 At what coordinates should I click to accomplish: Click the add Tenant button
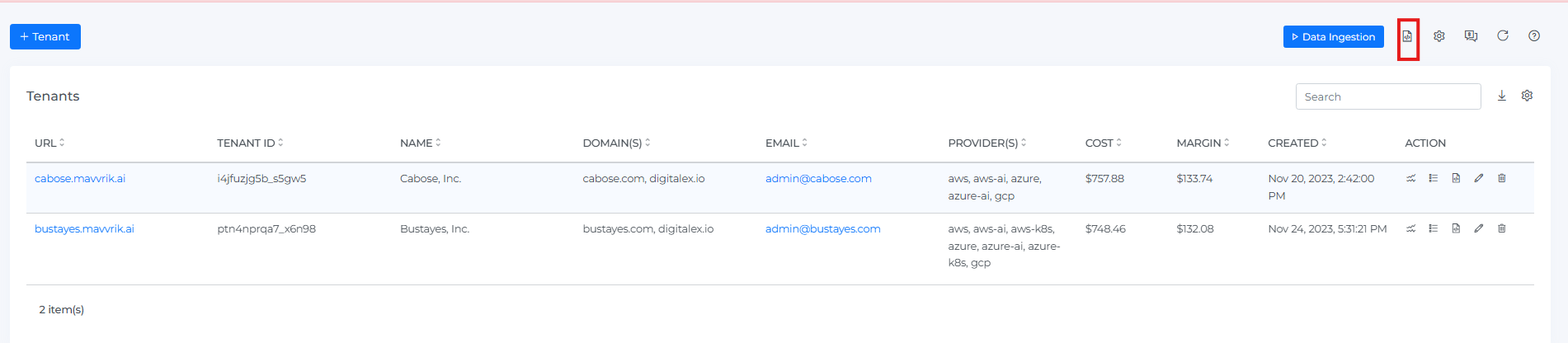pos(45,37)
